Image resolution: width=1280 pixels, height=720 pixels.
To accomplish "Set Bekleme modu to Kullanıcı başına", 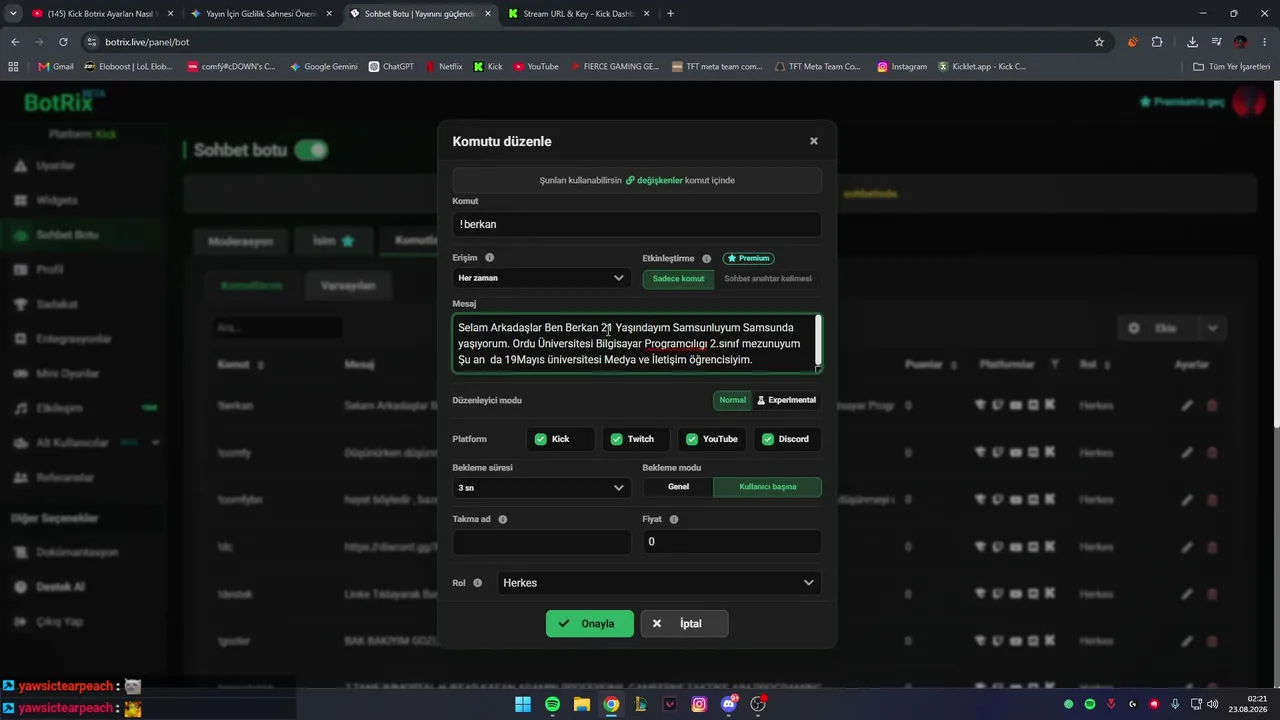I will point(768,487).
